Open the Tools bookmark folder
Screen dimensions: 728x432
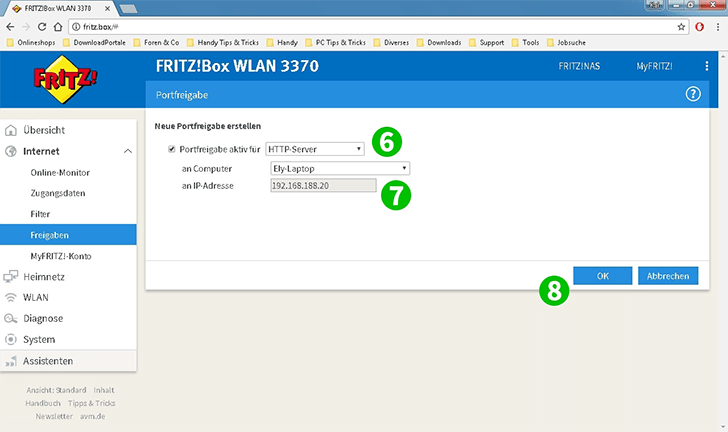tap(526, 43)
